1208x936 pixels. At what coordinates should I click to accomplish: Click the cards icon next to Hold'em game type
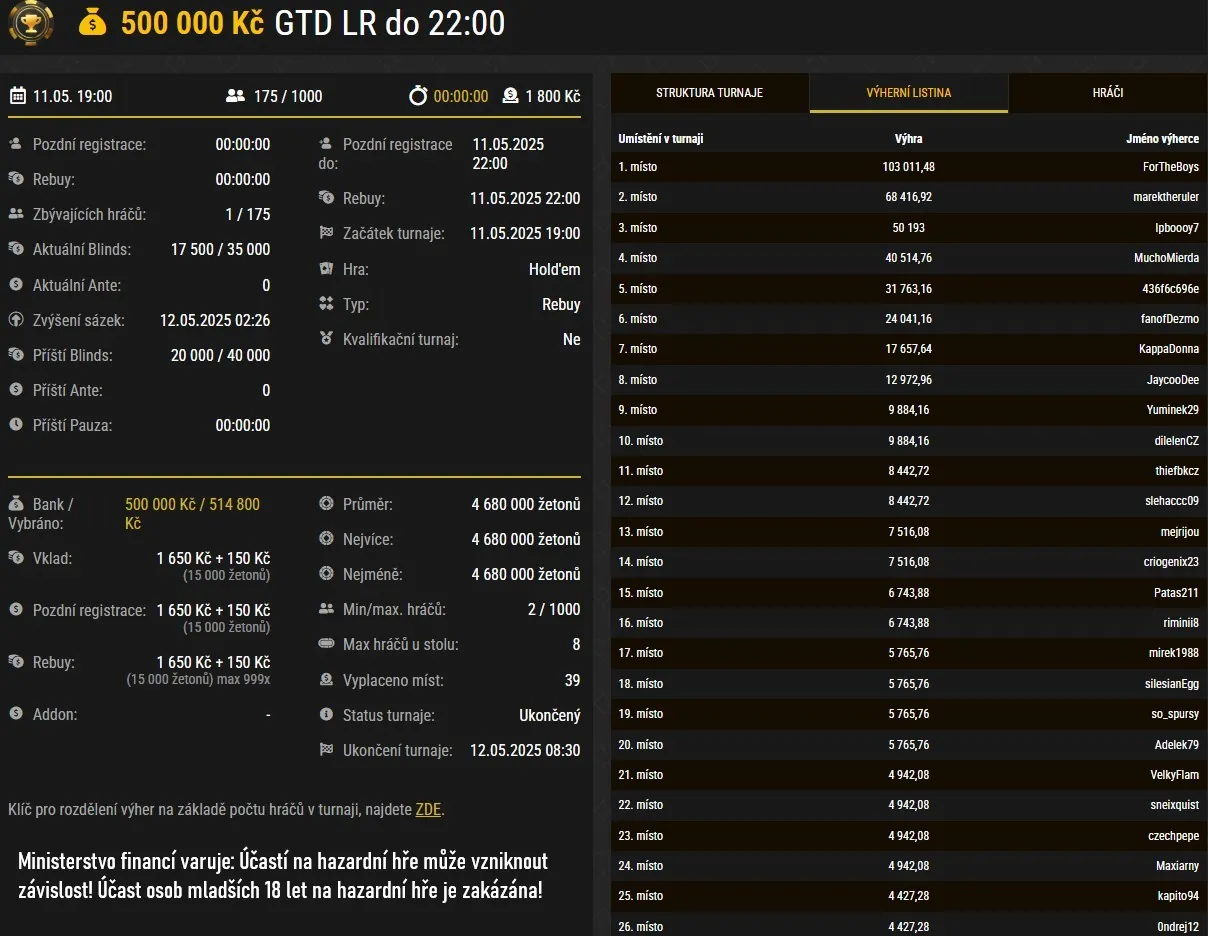click(x=324, y=269)
